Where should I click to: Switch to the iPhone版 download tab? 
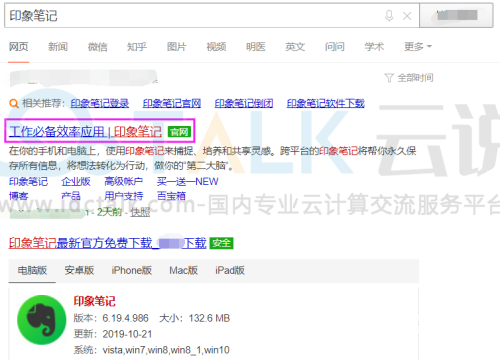132,270
